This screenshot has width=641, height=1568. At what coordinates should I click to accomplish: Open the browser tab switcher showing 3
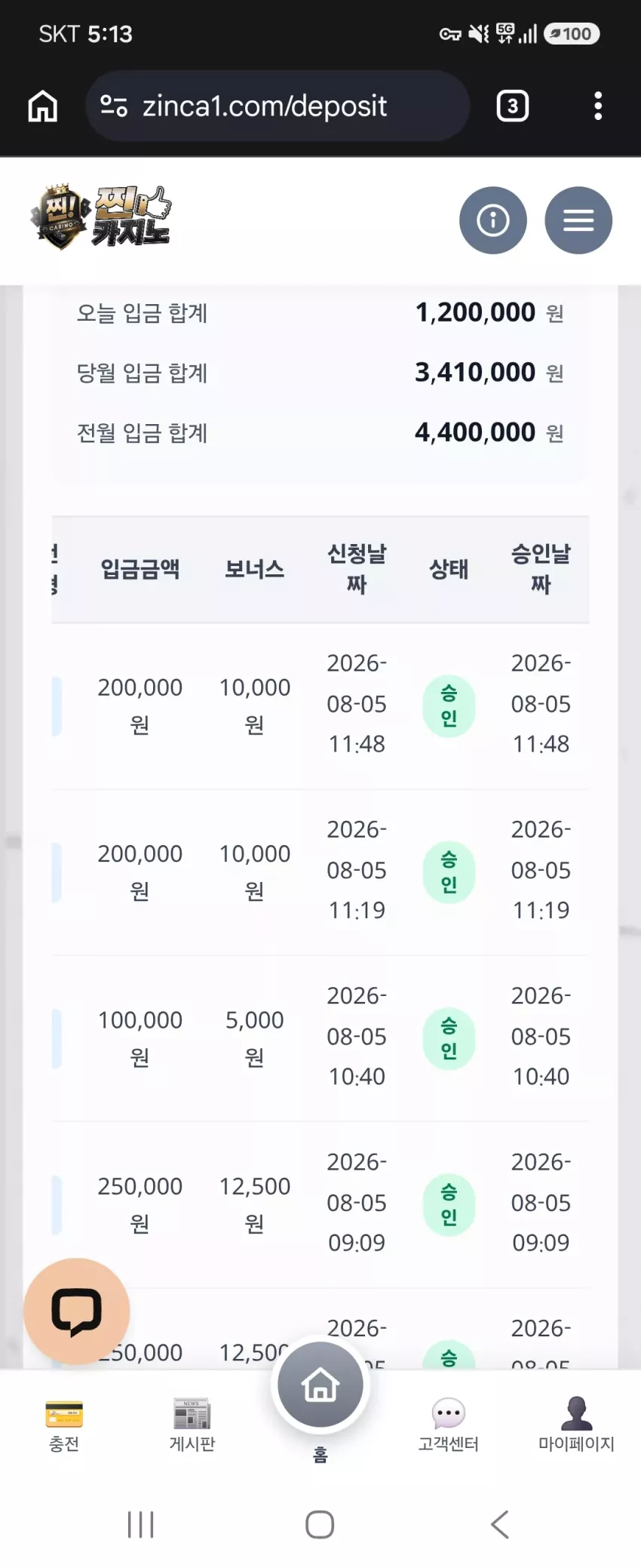[x=513, y=106]
